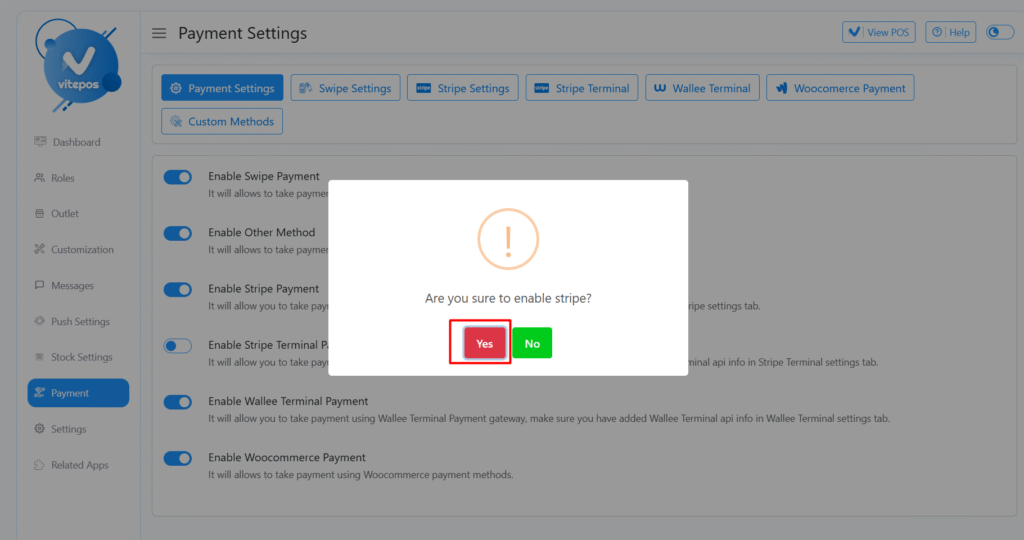Decline with the green No button
The width and height of the screenshot is (1024, 540).
(532, 343)
